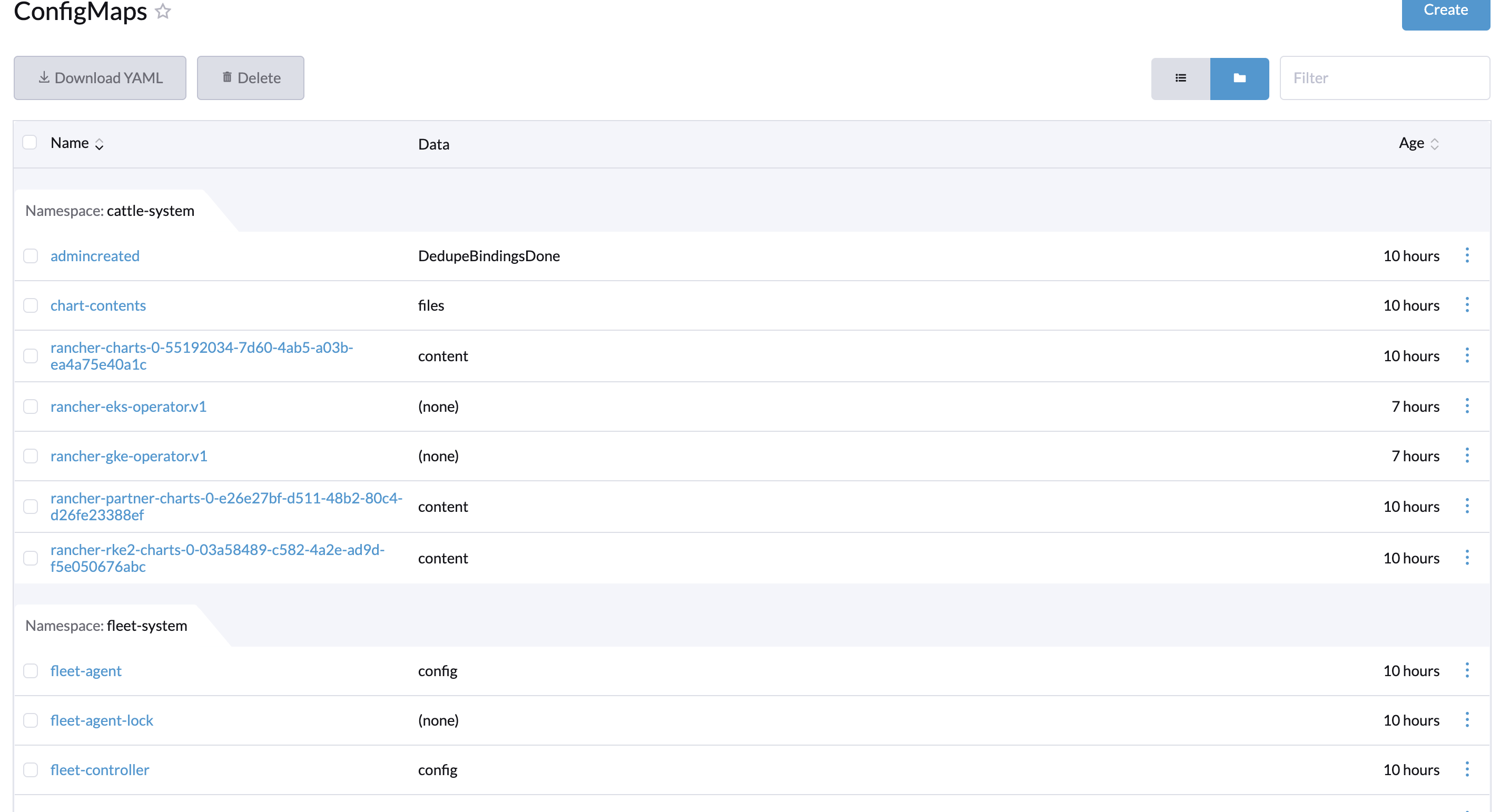Screen dimensions: 1500x812
Task: Toggle sorting by Name column
Action: (x=70, y=143)
